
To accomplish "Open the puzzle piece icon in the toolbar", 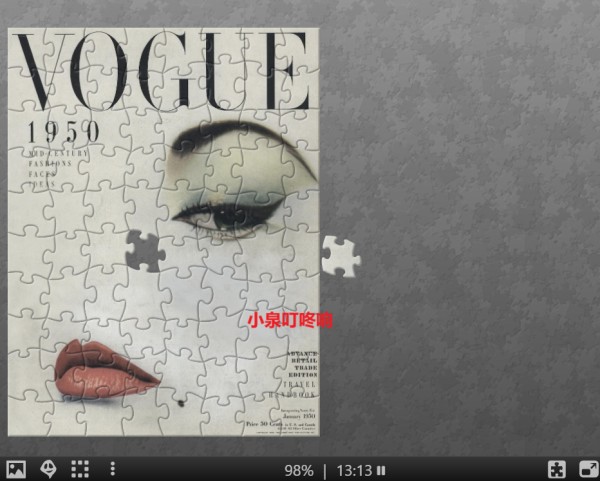I will point(557,470).
